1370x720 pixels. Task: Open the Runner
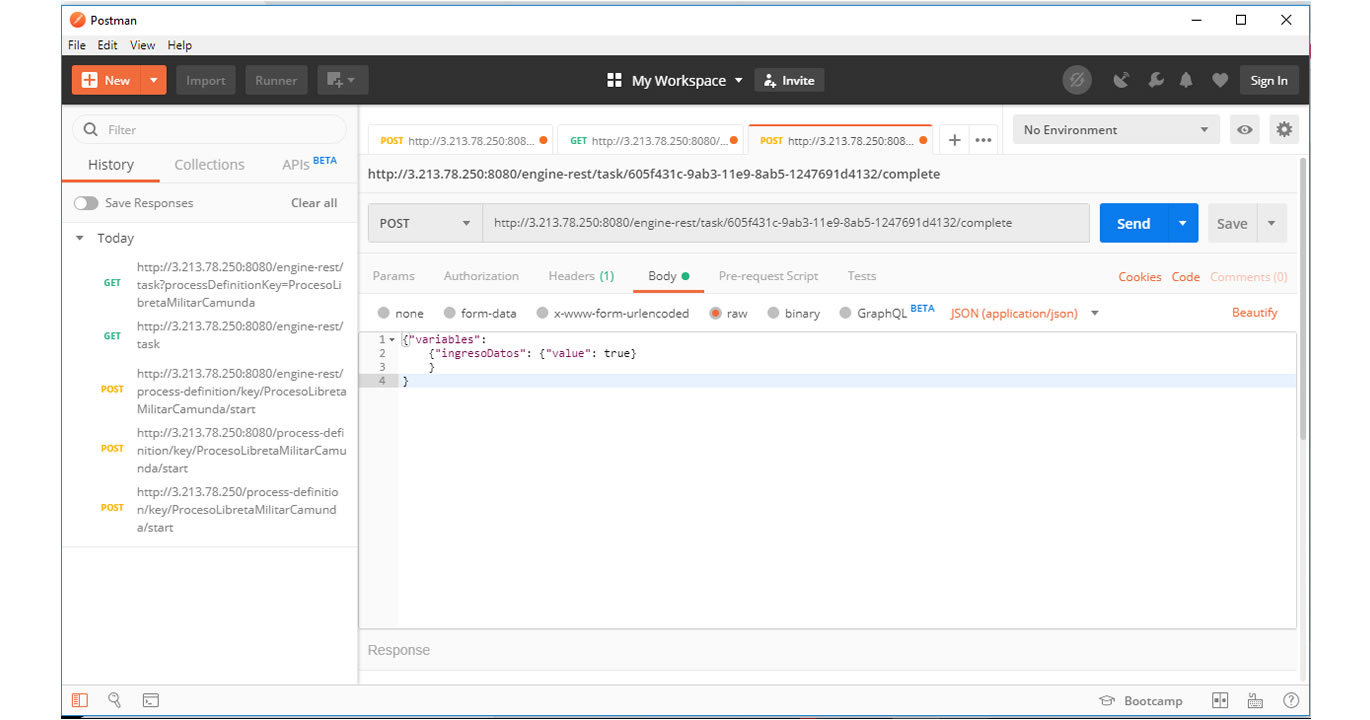276,80
